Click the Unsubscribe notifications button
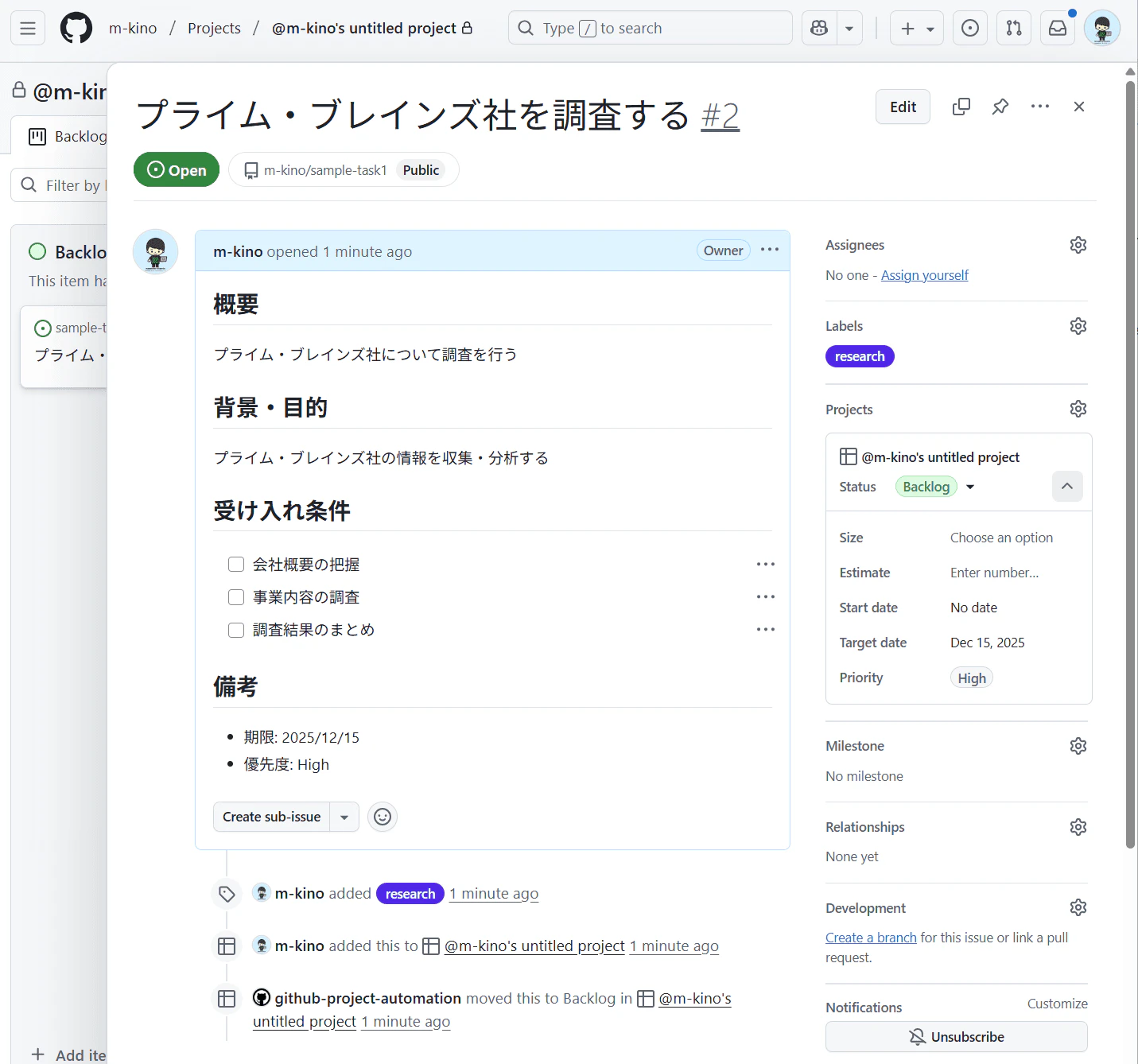1138x1064 pixels. pos(957,1037)
